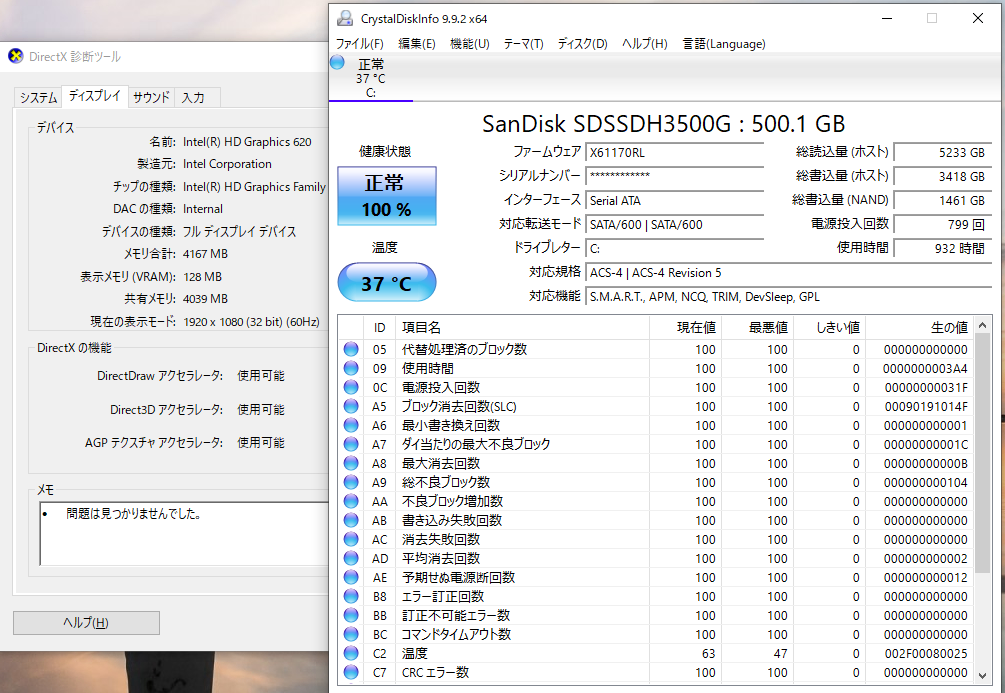Click the status orb of attribute A6 row
Viewport: 1005px width, 693px height.
[351, 425]
